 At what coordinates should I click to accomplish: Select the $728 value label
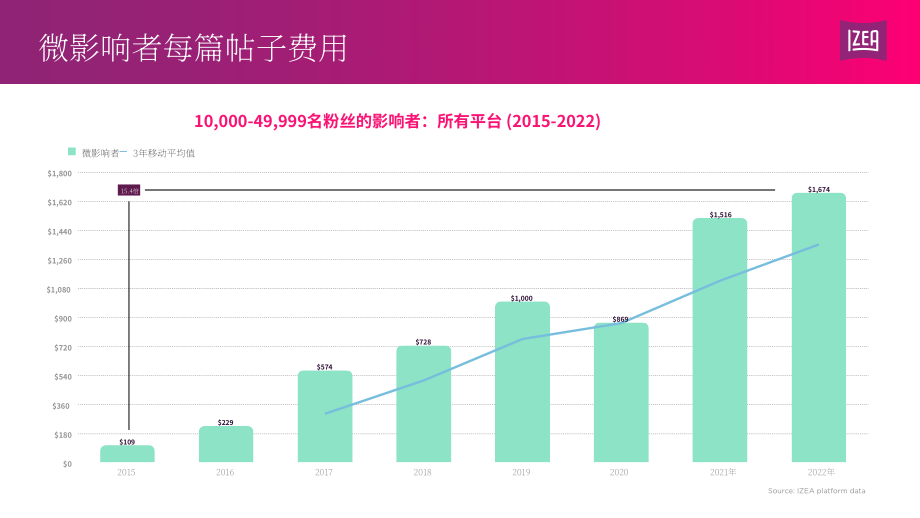(423, 342)
